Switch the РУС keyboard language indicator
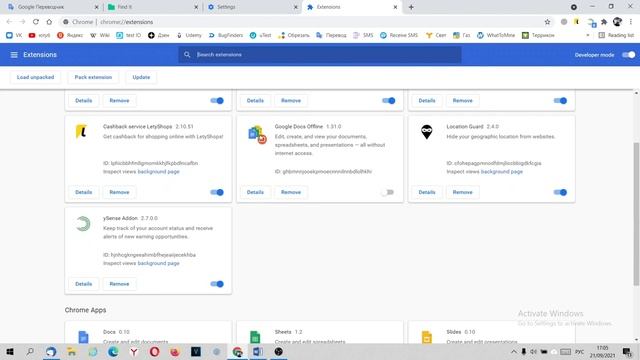The image size is (640, 360). (579, 352)
